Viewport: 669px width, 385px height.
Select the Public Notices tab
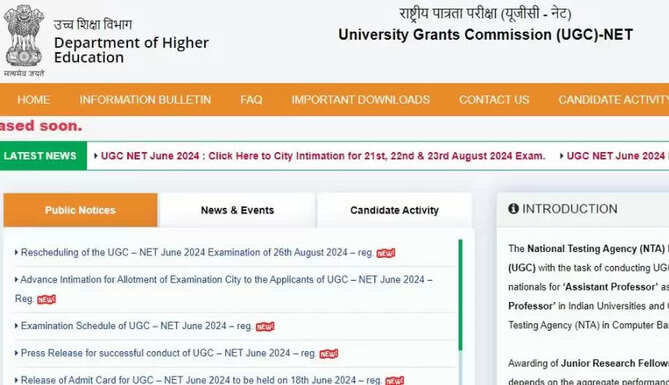click(80, 210)
